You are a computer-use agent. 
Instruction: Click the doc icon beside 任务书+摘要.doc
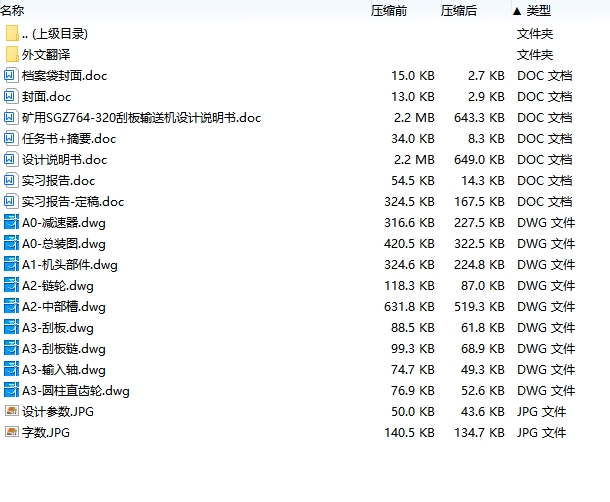pos(11,138)
